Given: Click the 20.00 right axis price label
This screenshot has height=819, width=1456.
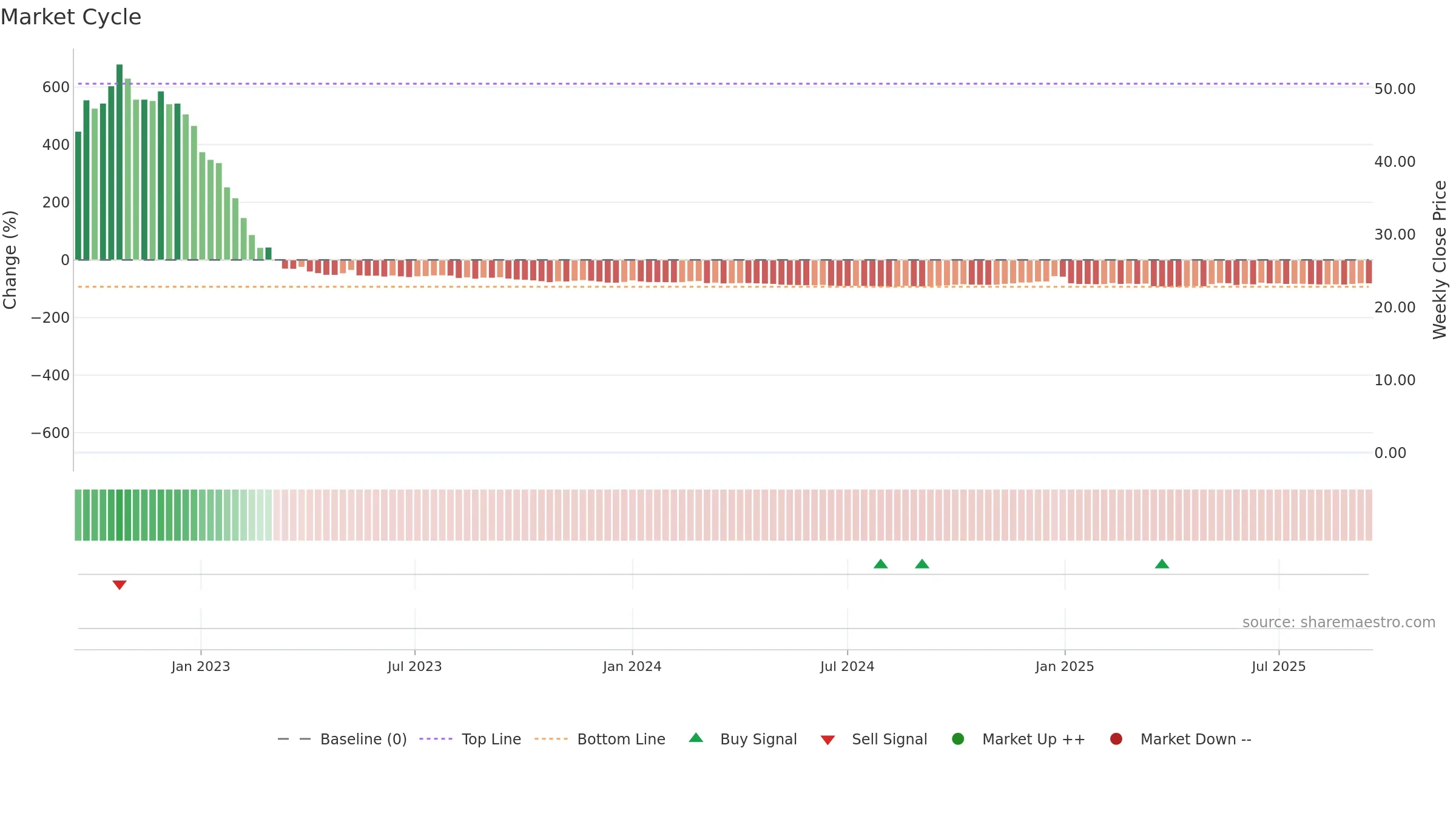Looking at the screenshot, I should 1395,307.
